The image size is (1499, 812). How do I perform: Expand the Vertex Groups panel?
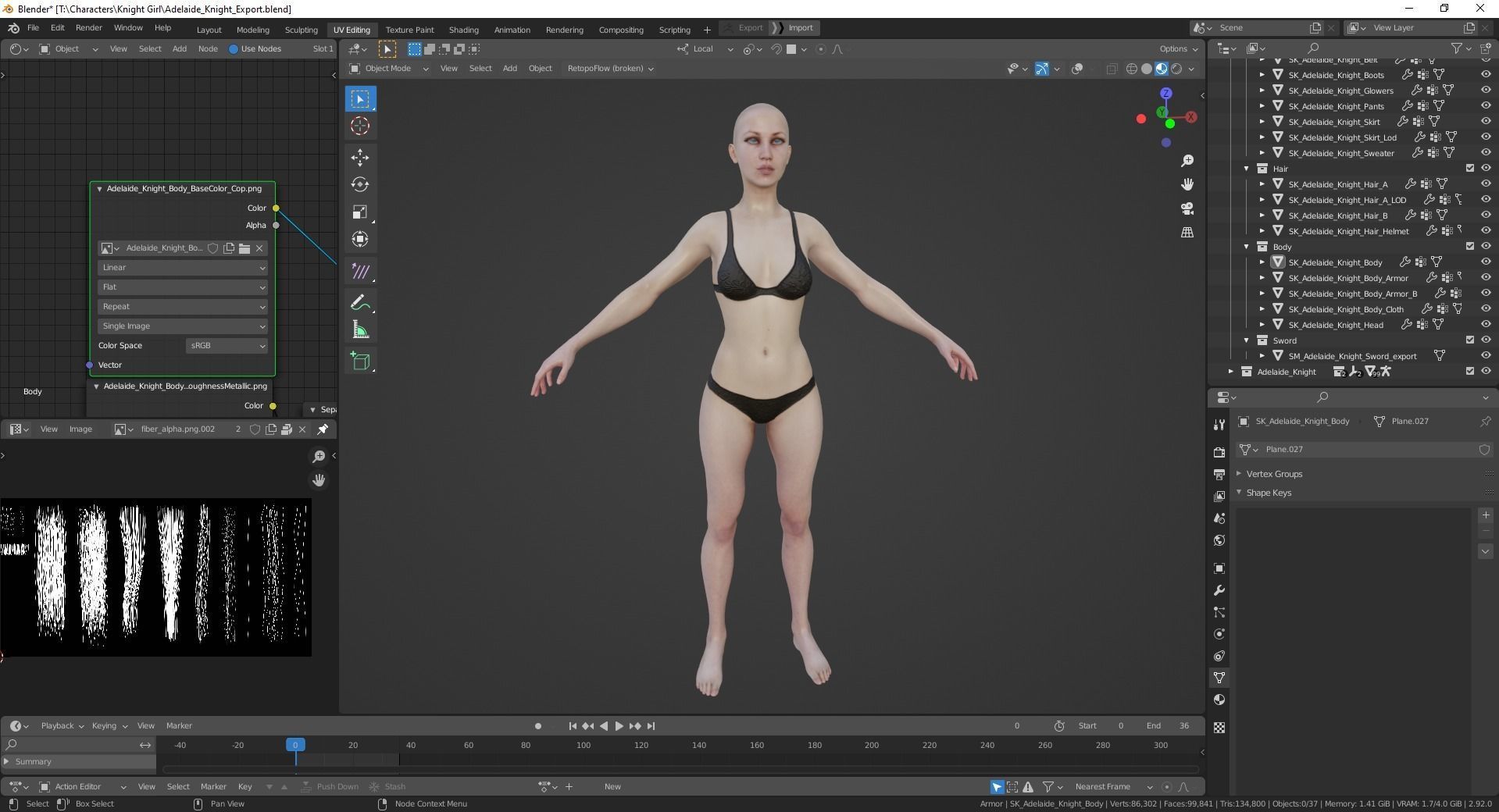point(1274,474)
